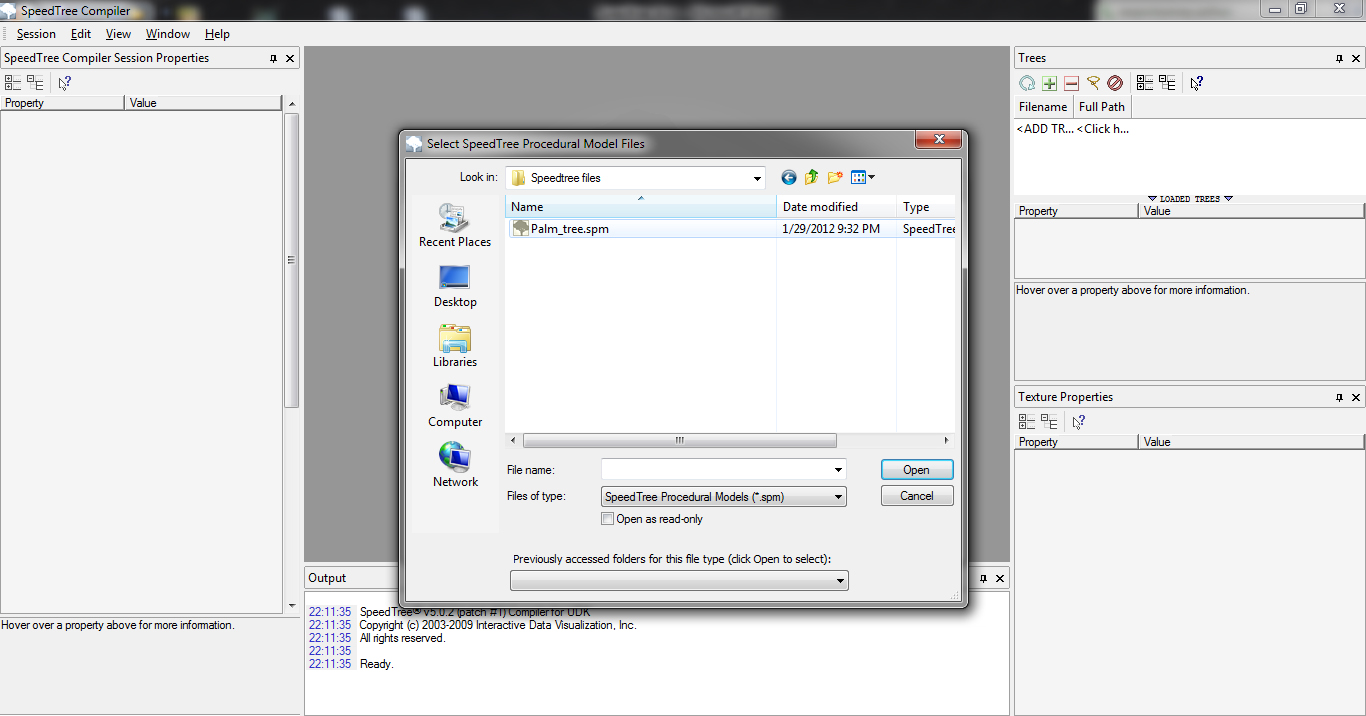Open the Previously accessed folders dropdown
Screen dimensions: 1366x716
pos(840,580)
